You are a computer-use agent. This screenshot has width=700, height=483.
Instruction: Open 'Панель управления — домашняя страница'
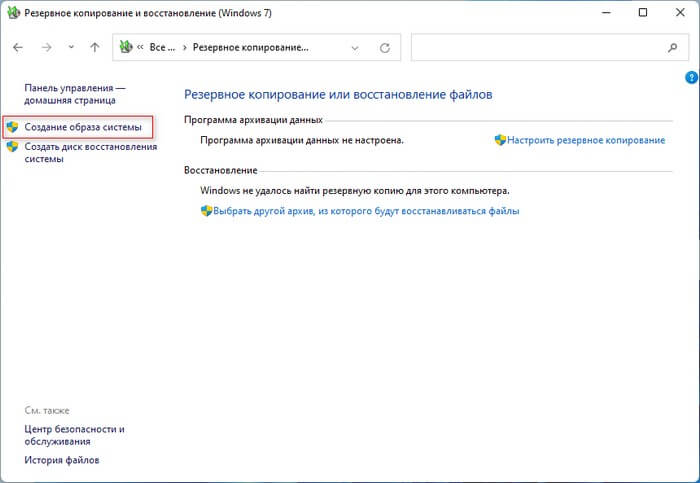(x=75, y=94)
